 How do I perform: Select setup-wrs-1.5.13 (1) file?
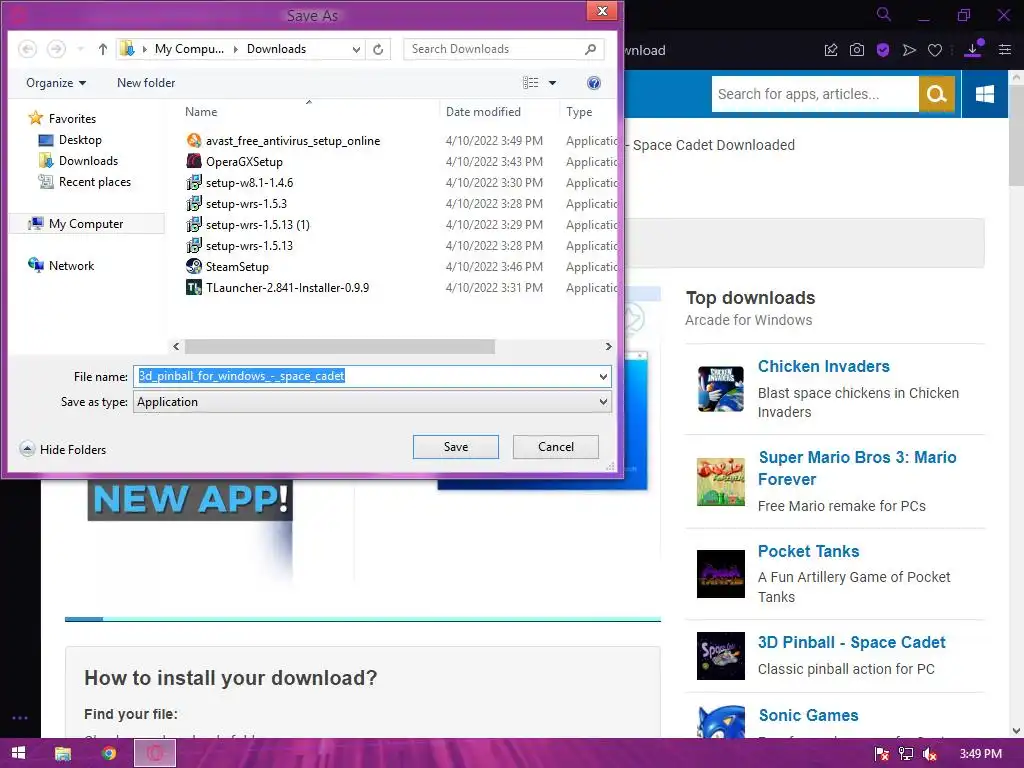257,225
